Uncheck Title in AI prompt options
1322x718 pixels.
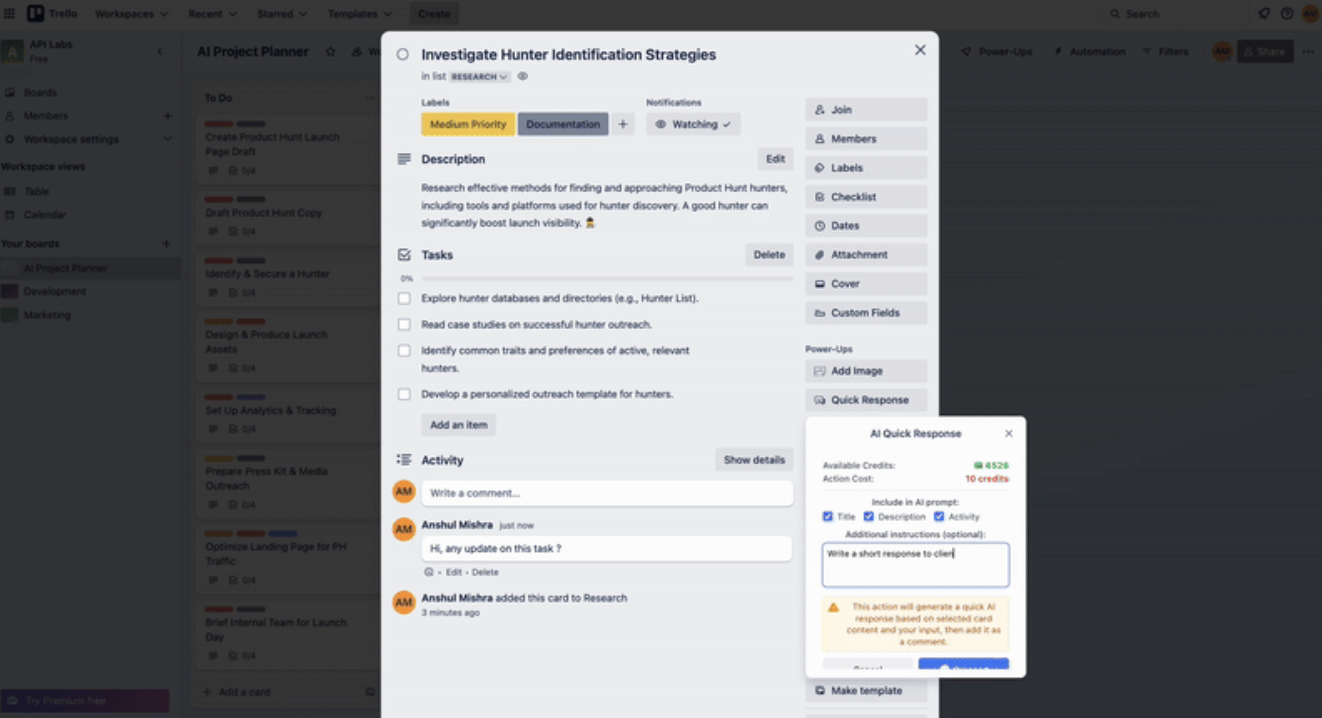point(828,517)
